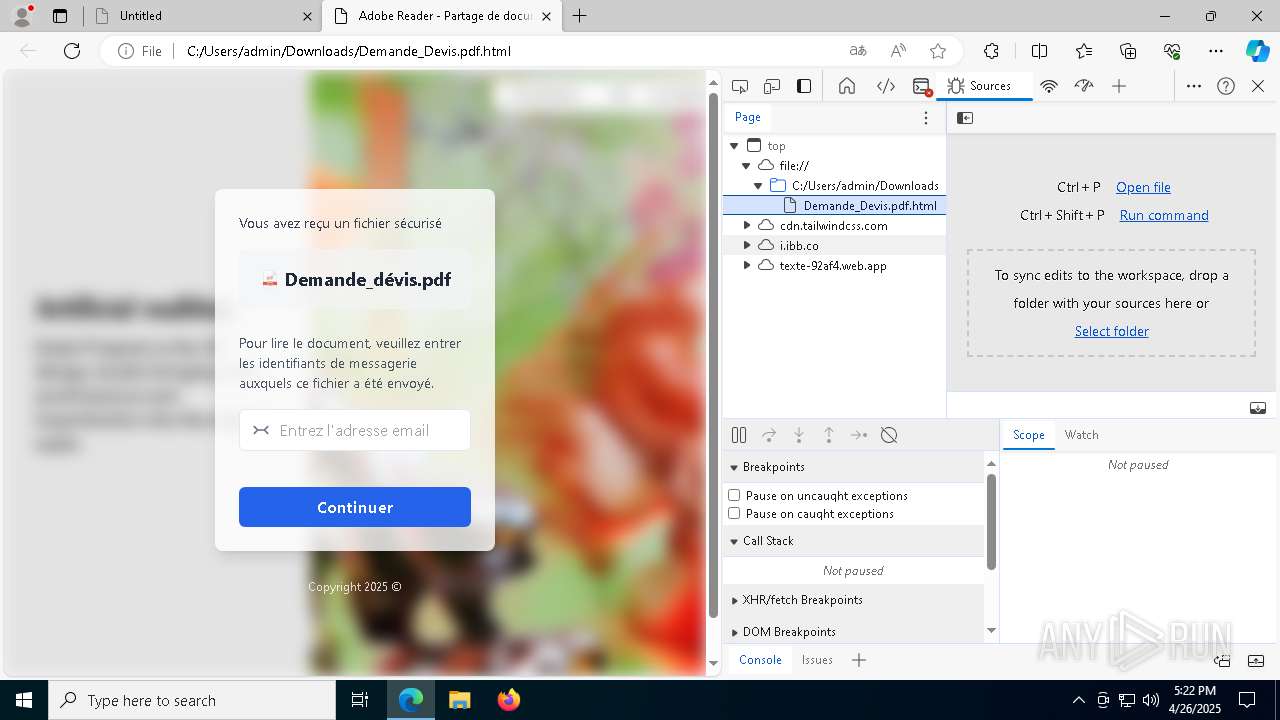Step over next function call icon
The height and width of the screenshot is (720, 1280).
[769, 435]
